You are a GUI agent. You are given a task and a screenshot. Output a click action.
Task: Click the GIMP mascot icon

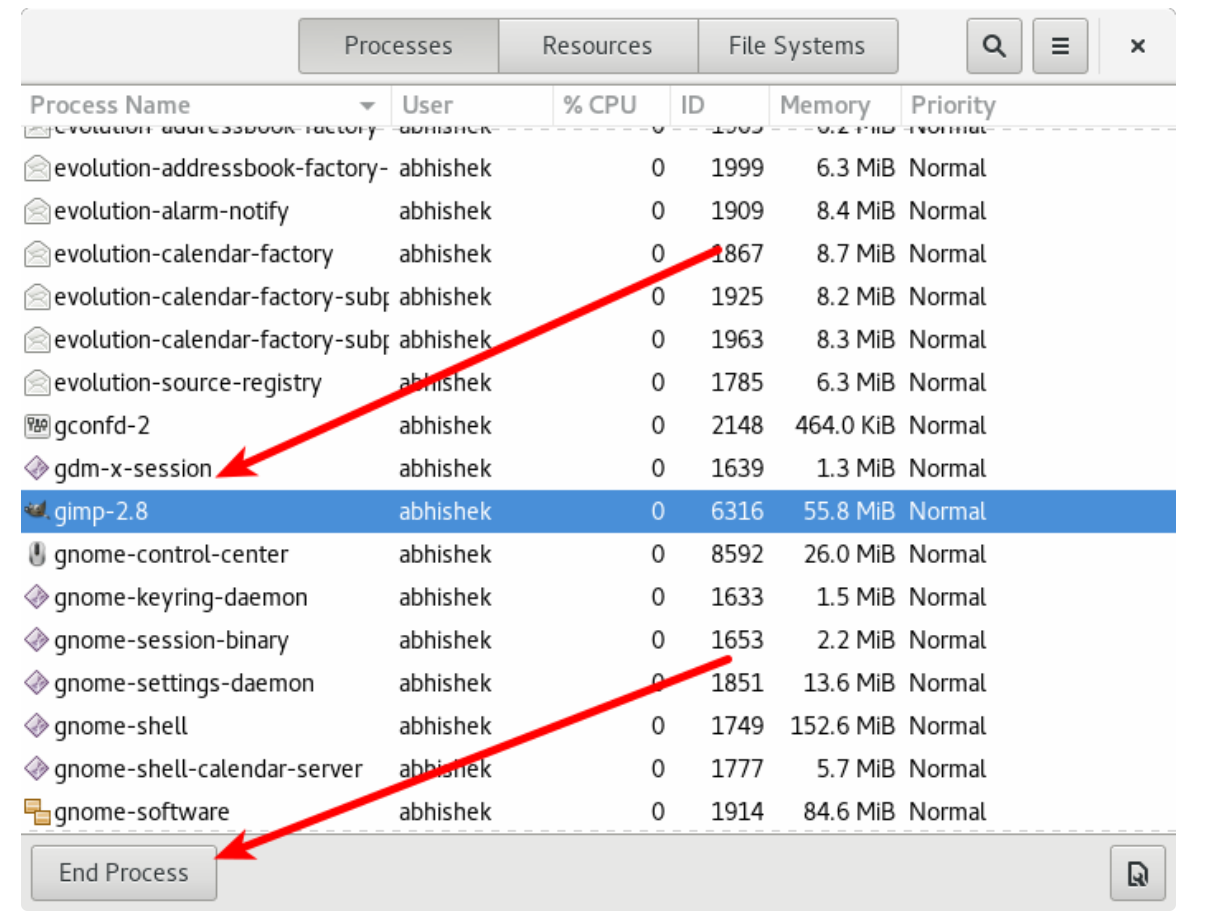(36, 512)
